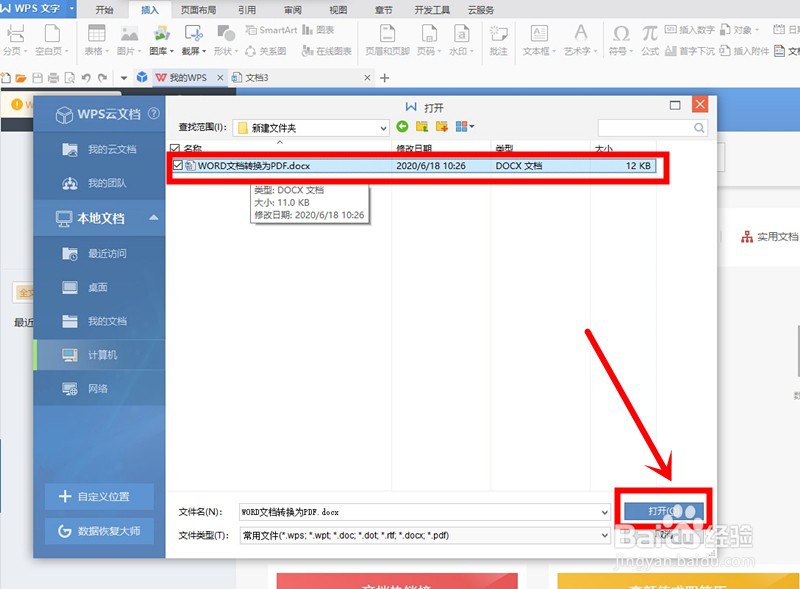Switch to the 审阅 ribbon tab
Viewport: 800px width, 589px height.
(x=293, y=10)
